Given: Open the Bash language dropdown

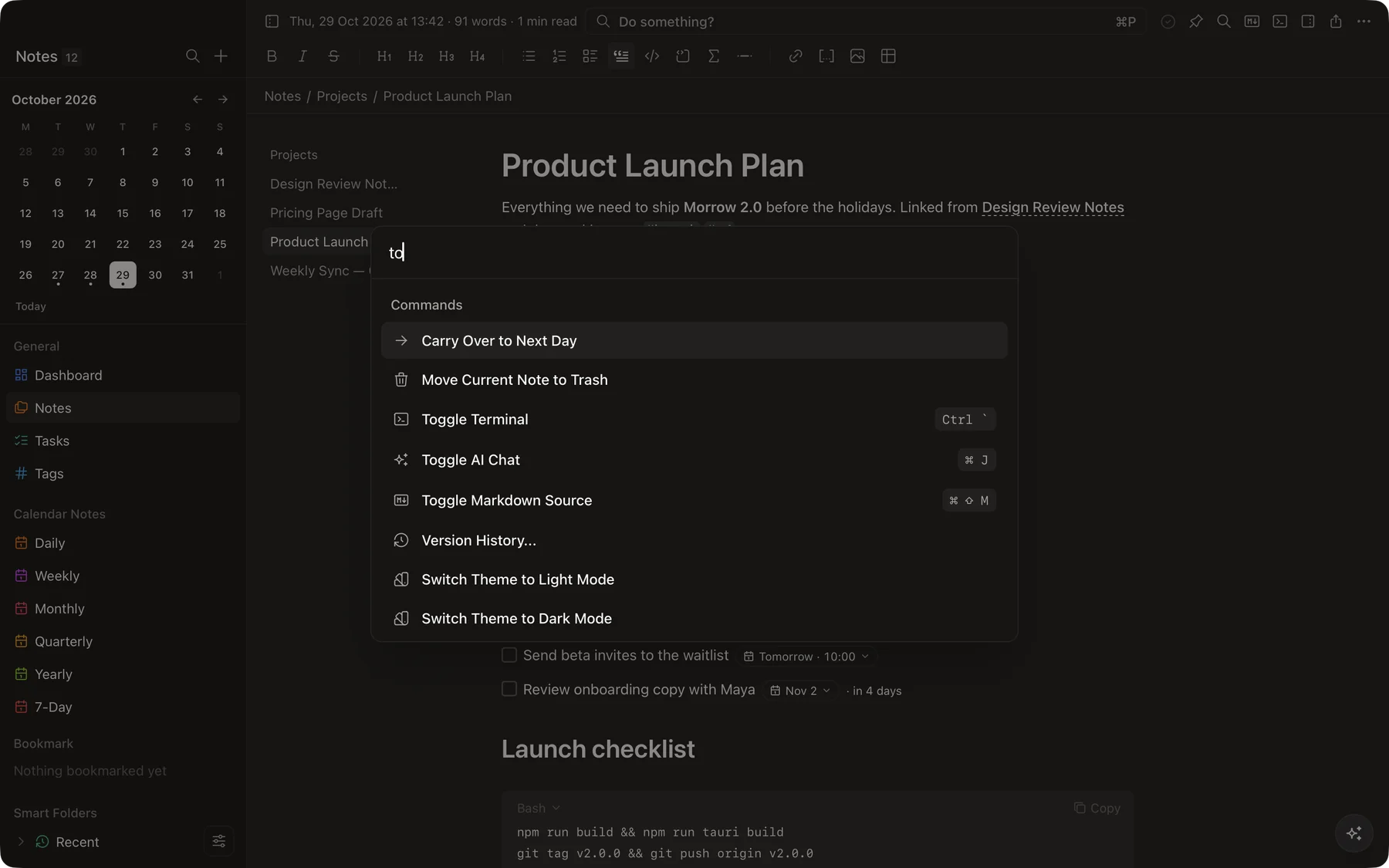Looking at the screenshot, I should [538, 808].
